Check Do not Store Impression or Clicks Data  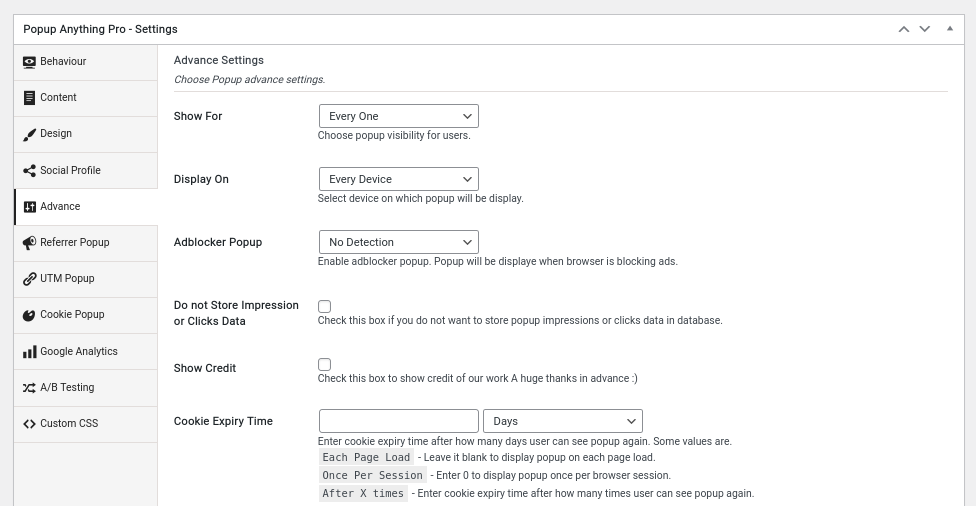tap(324, 306)
